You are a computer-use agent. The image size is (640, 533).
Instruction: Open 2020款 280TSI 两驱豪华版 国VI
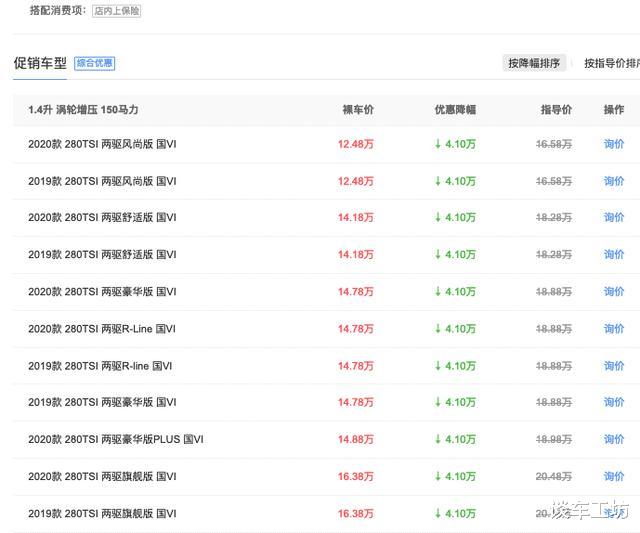[x=102, y=292]
